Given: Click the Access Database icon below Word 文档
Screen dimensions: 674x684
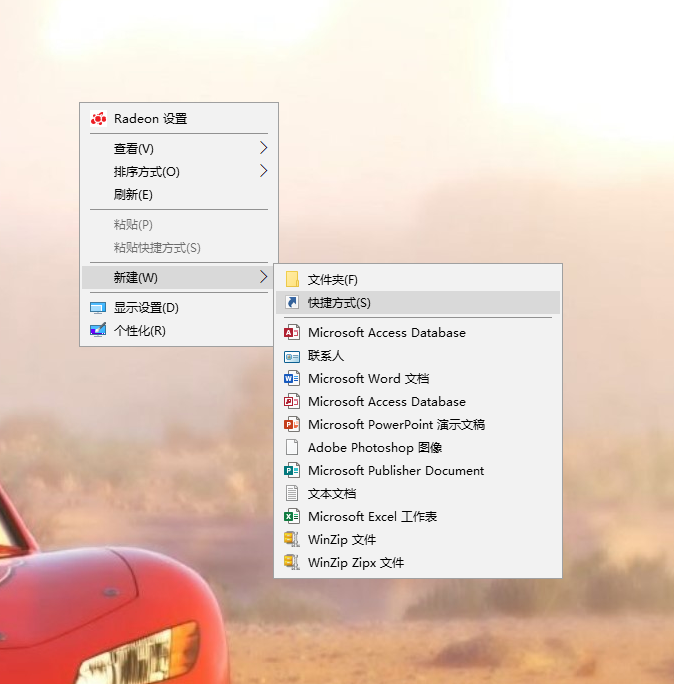Looking at the screenshot, I should pos(292,401).
